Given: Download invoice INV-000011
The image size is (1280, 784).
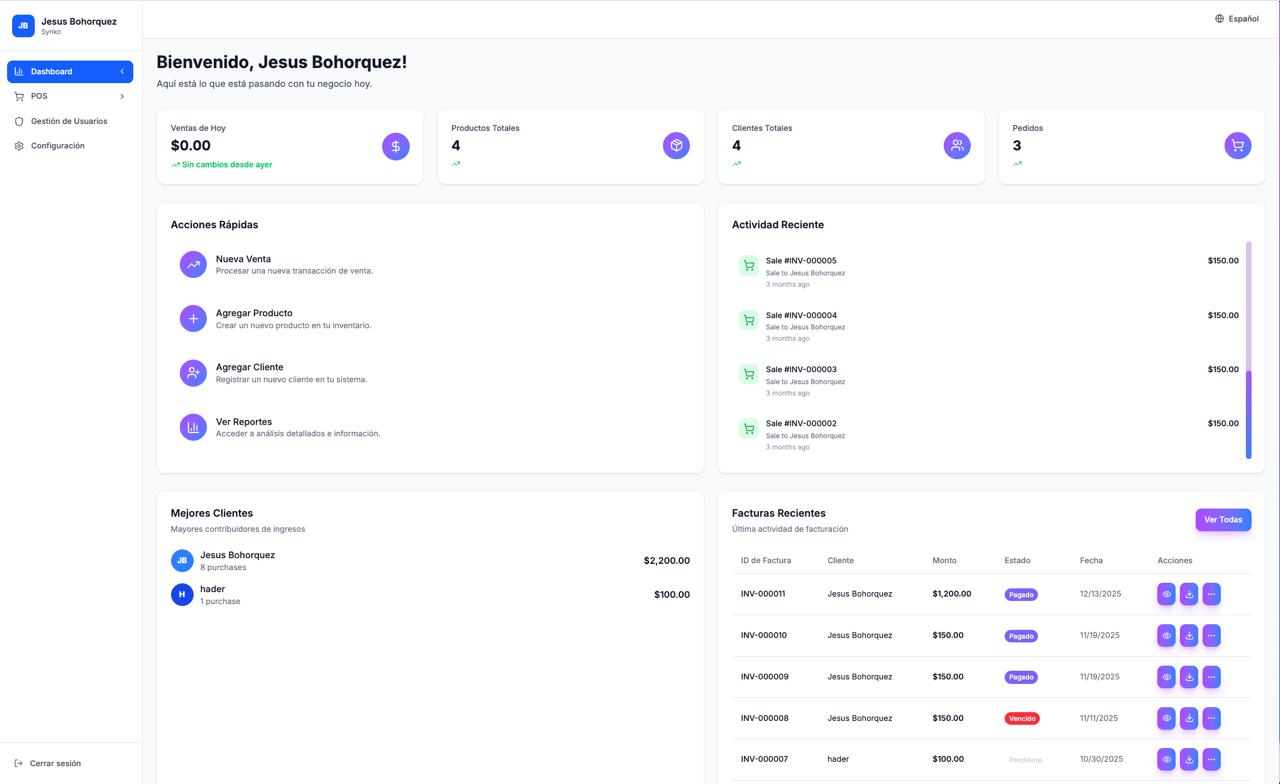Looking at the screenshot, I should 1189,594.
